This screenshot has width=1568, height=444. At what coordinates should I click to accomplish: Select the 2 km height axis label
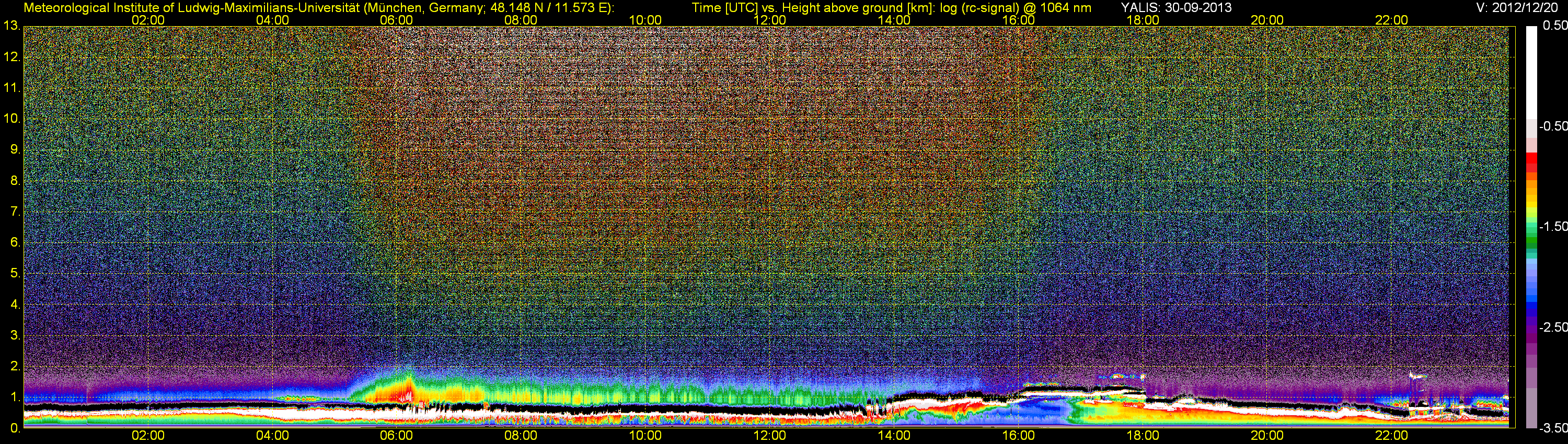tap(15, 367)
